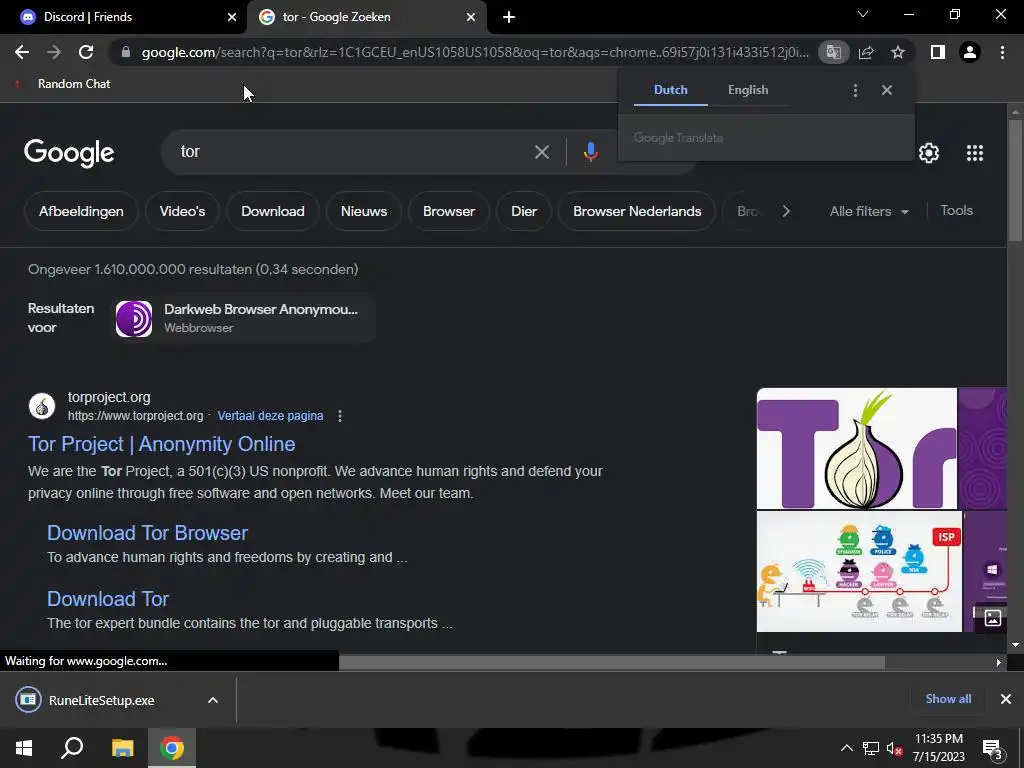
Task: Open the Alle filters dropdown
Action: tap(869, 212)
